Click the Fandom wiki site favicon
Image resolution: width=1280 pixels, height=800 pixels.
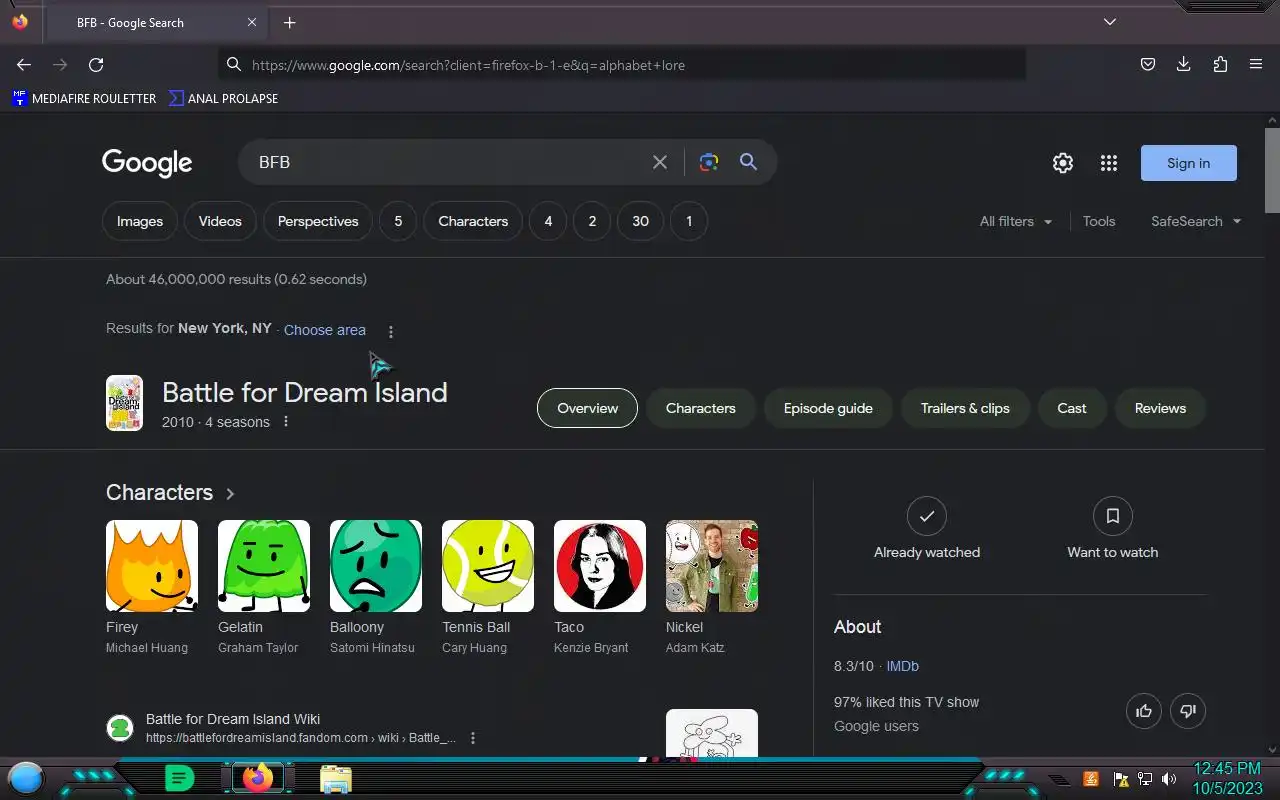[120, 728]
